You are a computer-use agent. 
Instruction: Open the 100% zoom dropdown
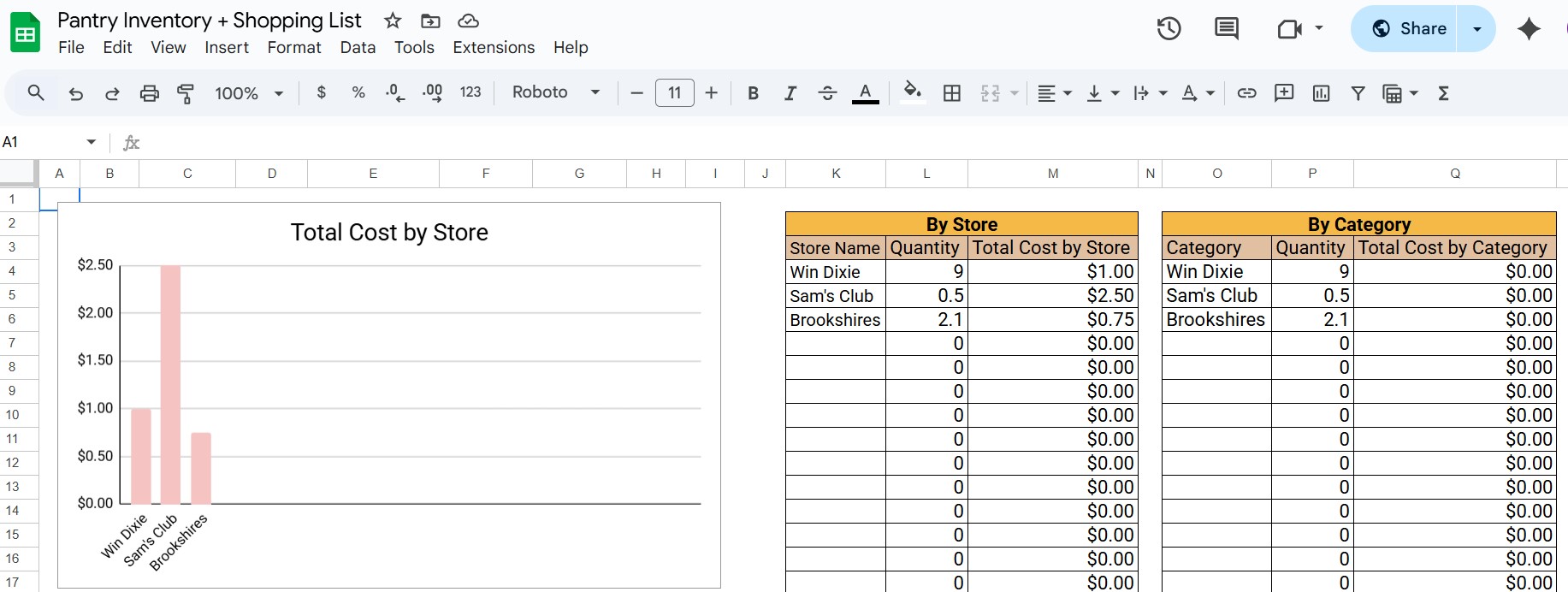click(248, 93)
